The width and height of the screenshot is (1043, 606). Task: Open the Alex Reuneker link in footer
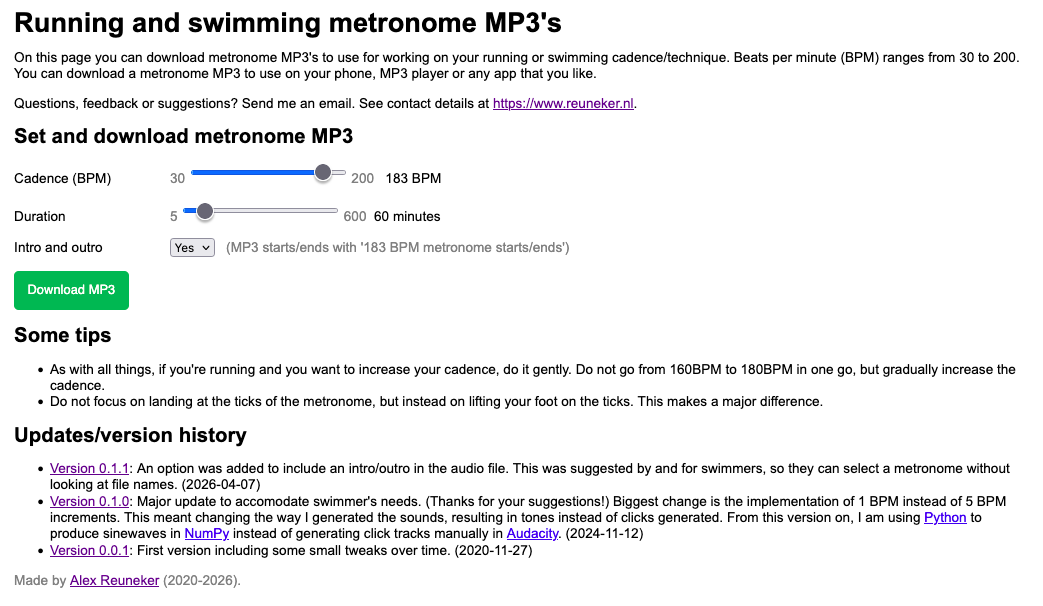point(114,580)
